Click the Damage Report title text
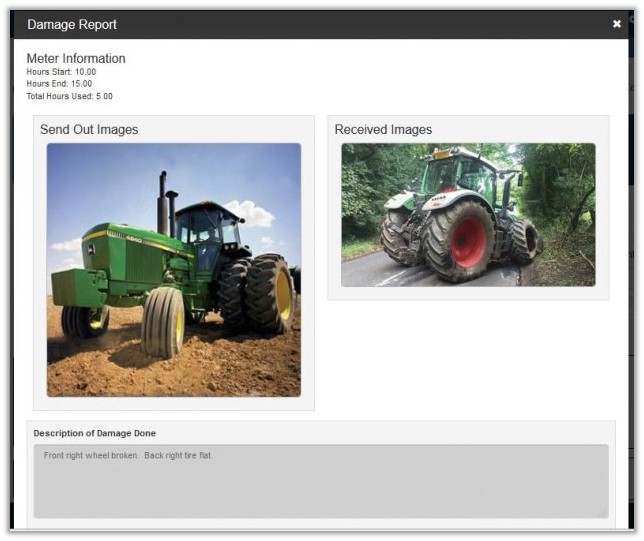This screenshot has height=541, width=644. [72, 24]
